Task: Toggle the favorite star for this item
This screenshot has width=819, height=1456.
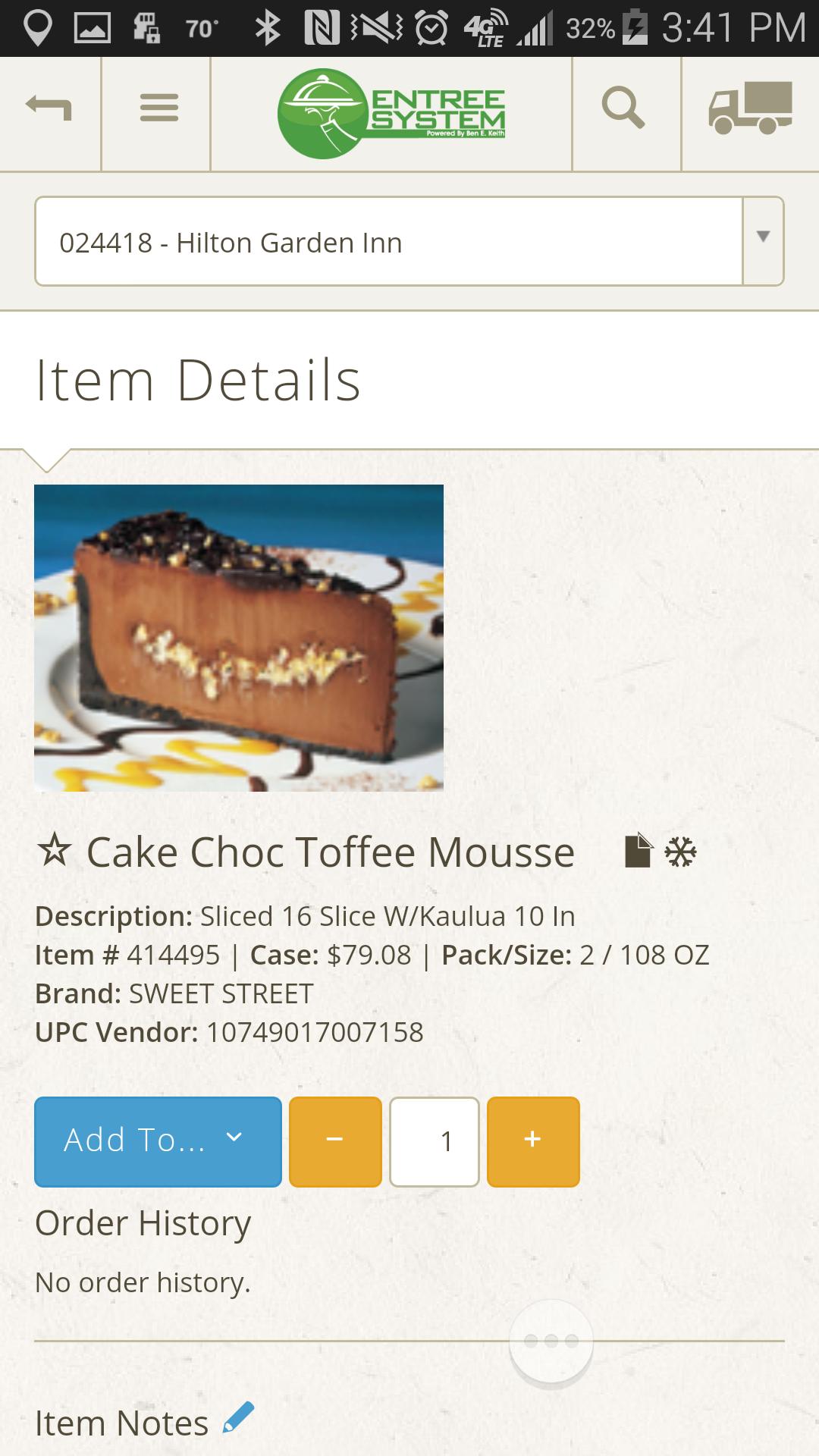Action: pos(55,852)
